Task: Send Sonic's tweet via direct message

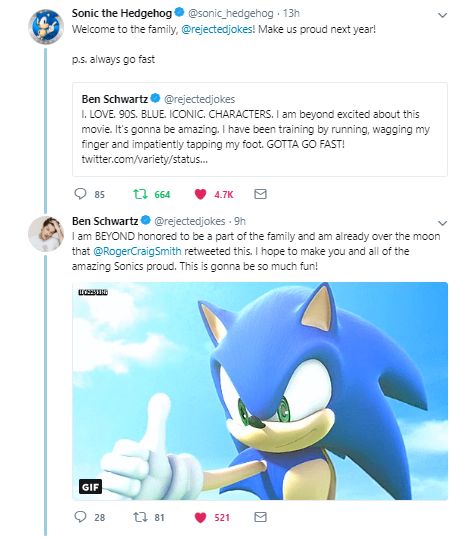Action: point(260,194)
